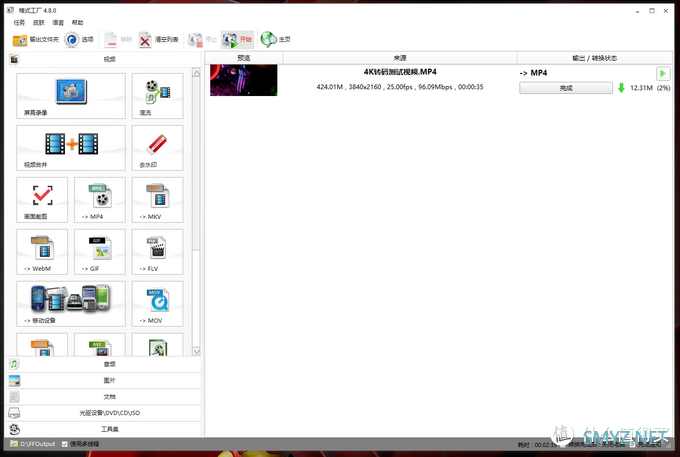Select the 4K转码测试视频 preview thumbnail

click(x=244, y=80)
